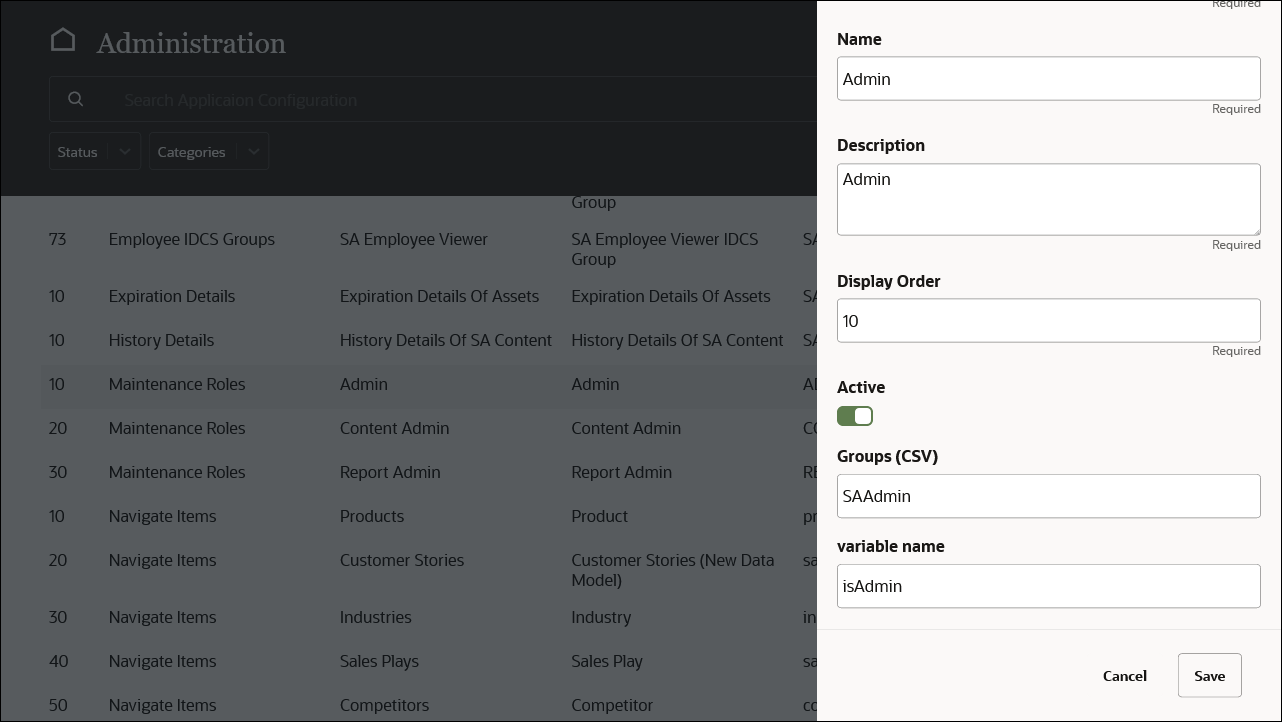This screenshot has width=1282, height=722.
Task: Open the Status filter dropdown
Action: [x=94, y=151]
